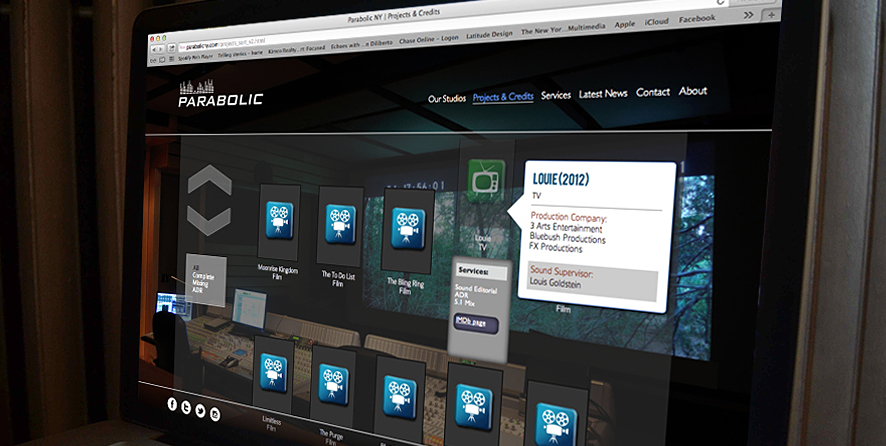This screenshot has width=886, height=446.
Task: Open the Latest News nav item
Action: 603,94
